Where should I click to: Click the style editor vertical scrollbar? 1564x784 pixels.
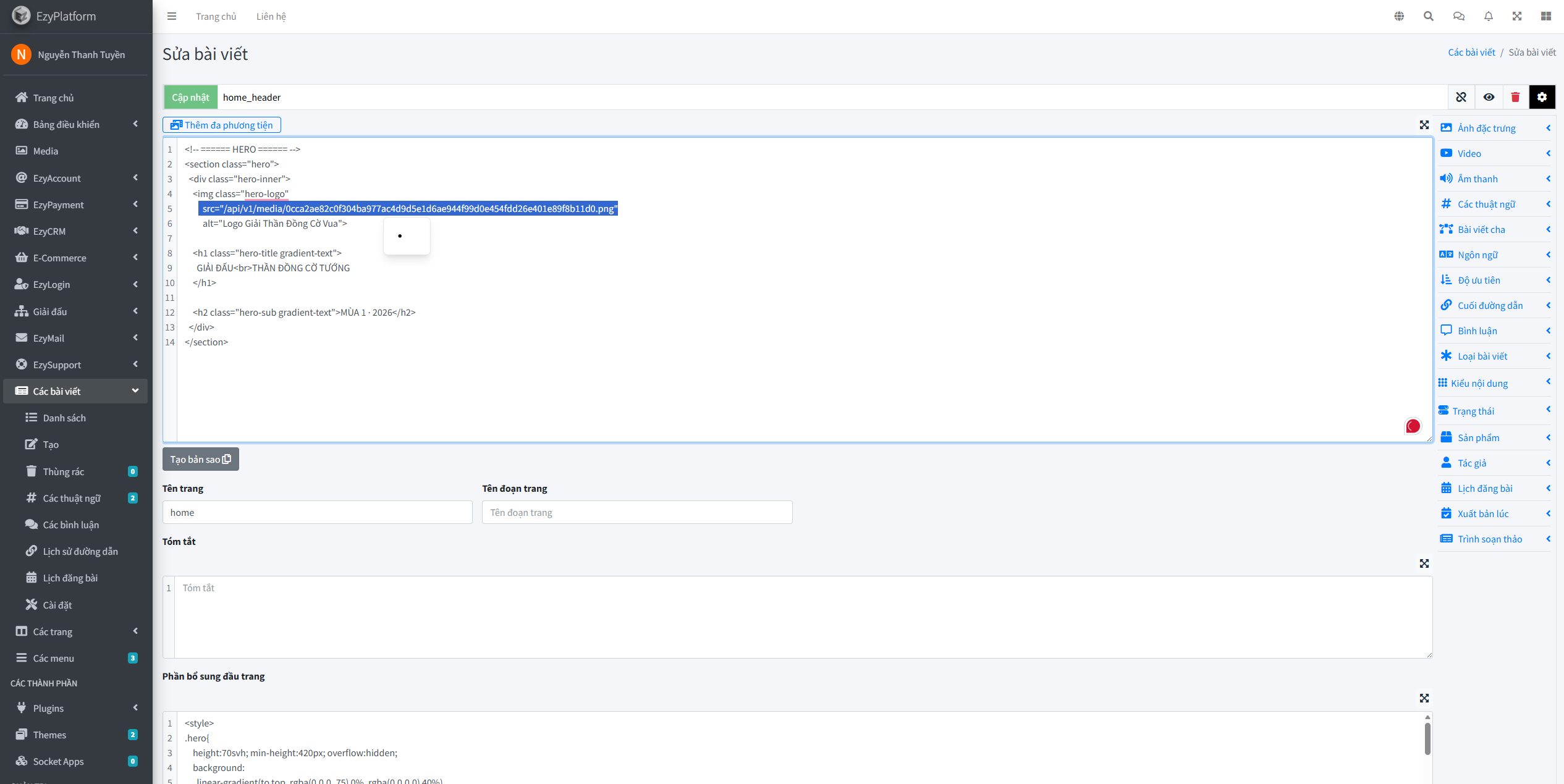(1427, 738)
